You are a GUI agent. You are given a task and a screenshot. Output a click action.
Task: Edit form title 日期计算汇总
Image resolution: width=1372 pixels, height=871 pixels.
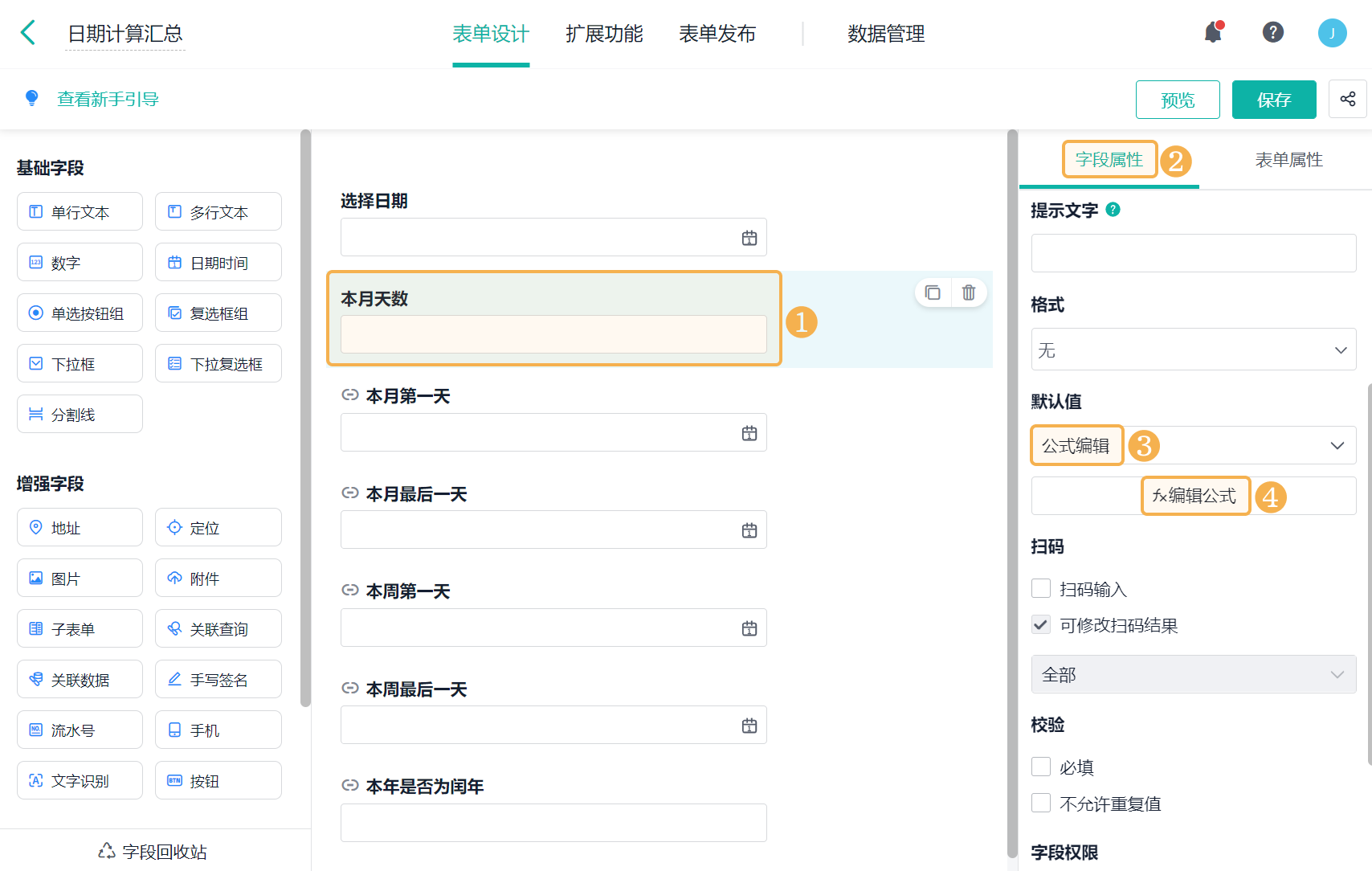point(125,34)
